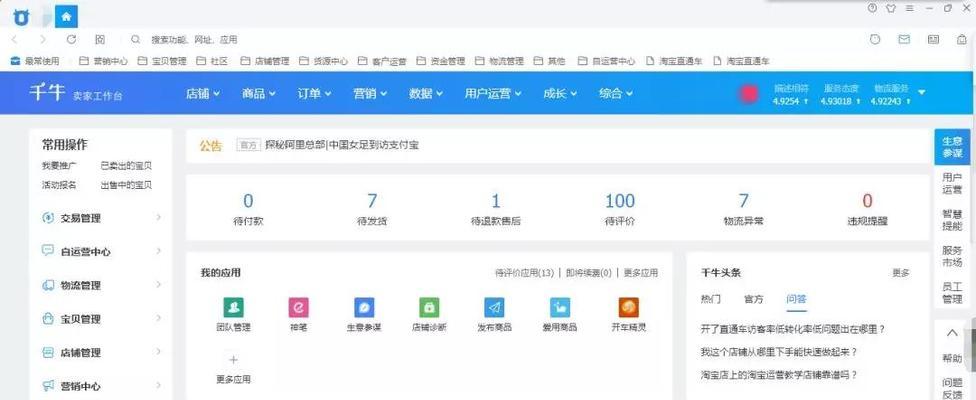Expand the 营销 dropdown menu
The width and height of the screenshot is (976, 400).
(x=370, y=93)
